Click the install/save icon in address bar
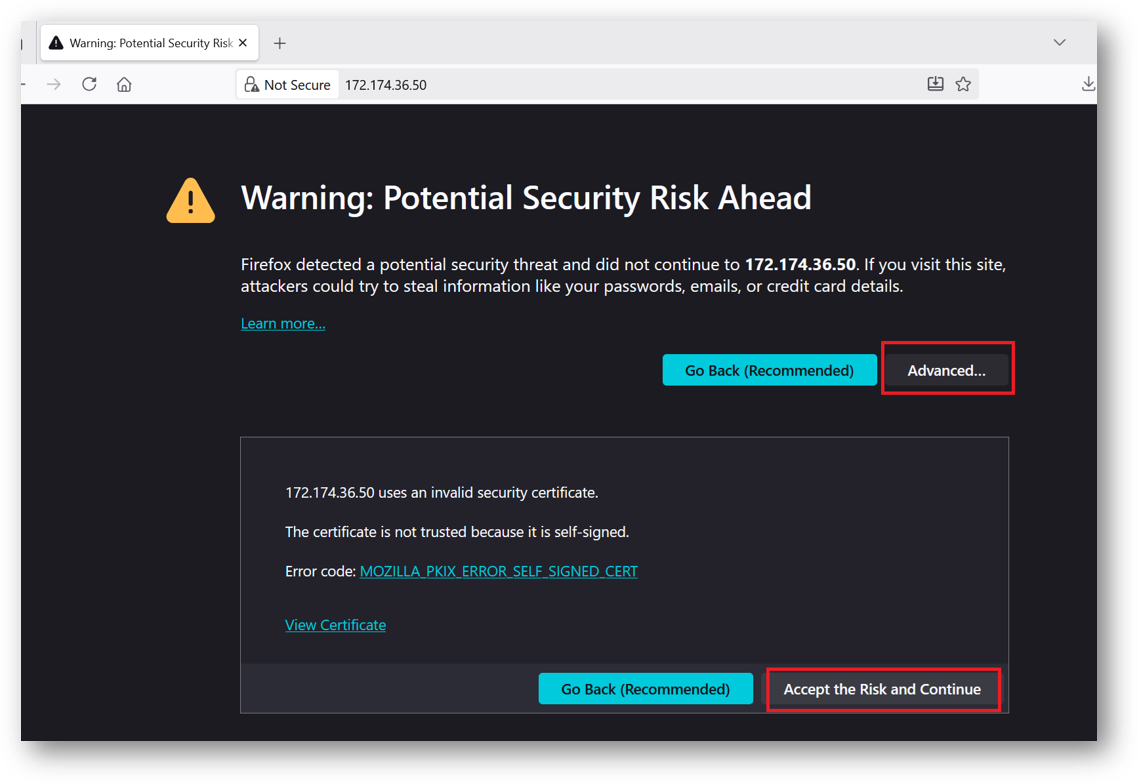The height and width of the screenshot is (783, 1139). (x=935, y=85)
